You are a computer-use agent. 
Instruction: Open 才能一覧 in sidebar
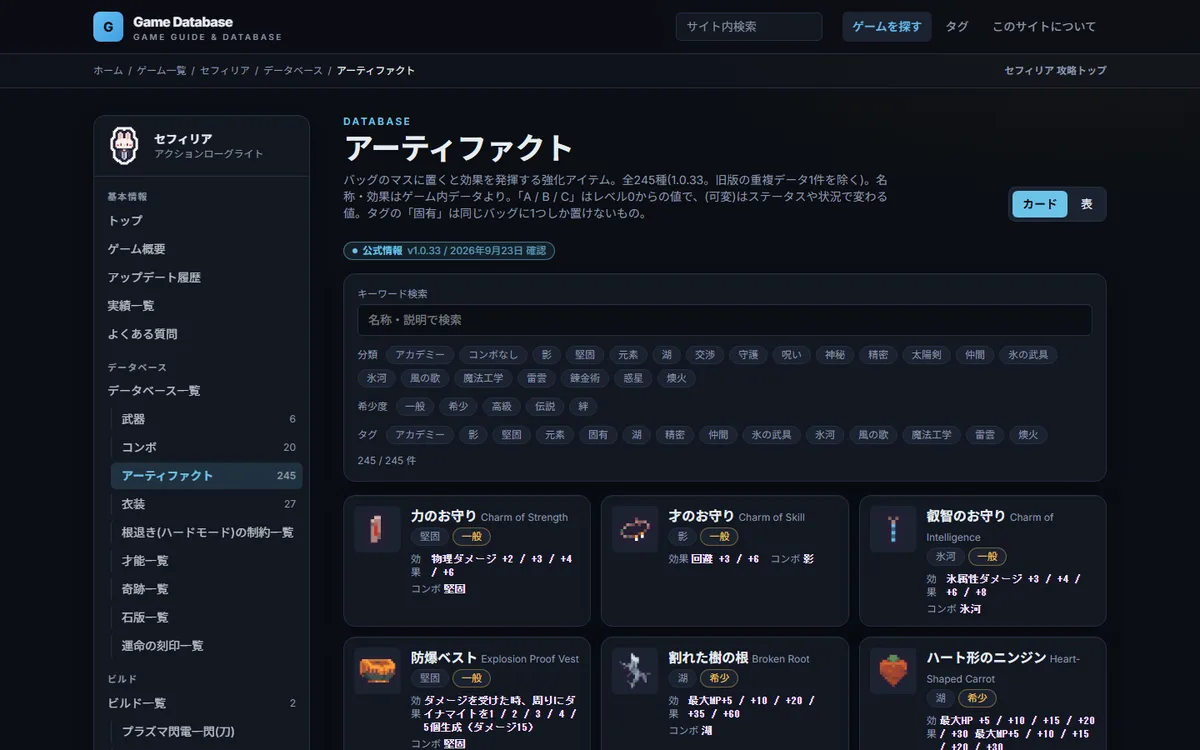point(207,561)
